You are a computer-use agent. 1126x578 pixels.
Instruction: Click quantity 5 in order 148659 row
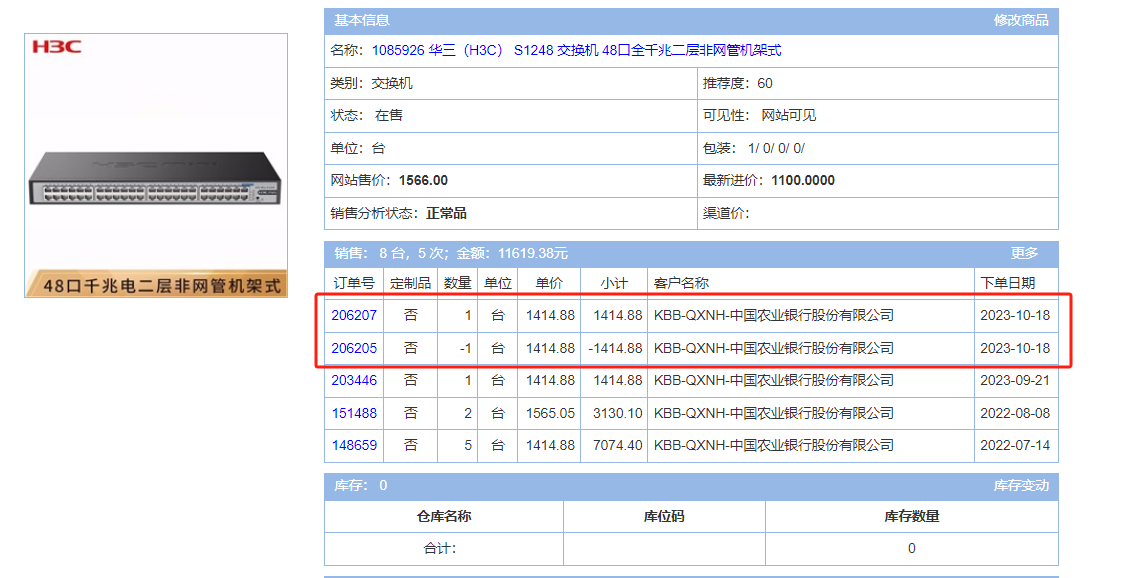point(467,445)
